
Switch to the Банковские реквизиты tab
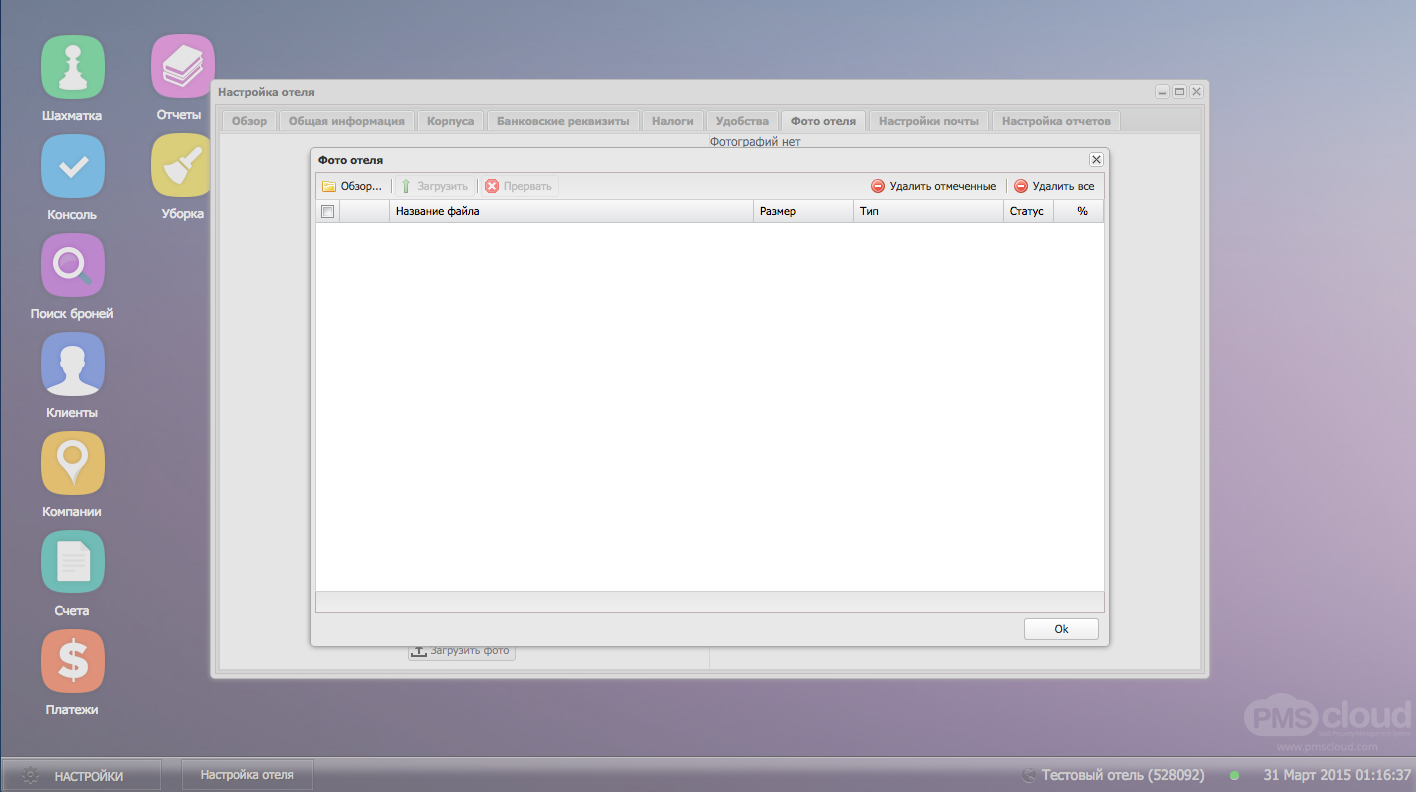point(563,121)
